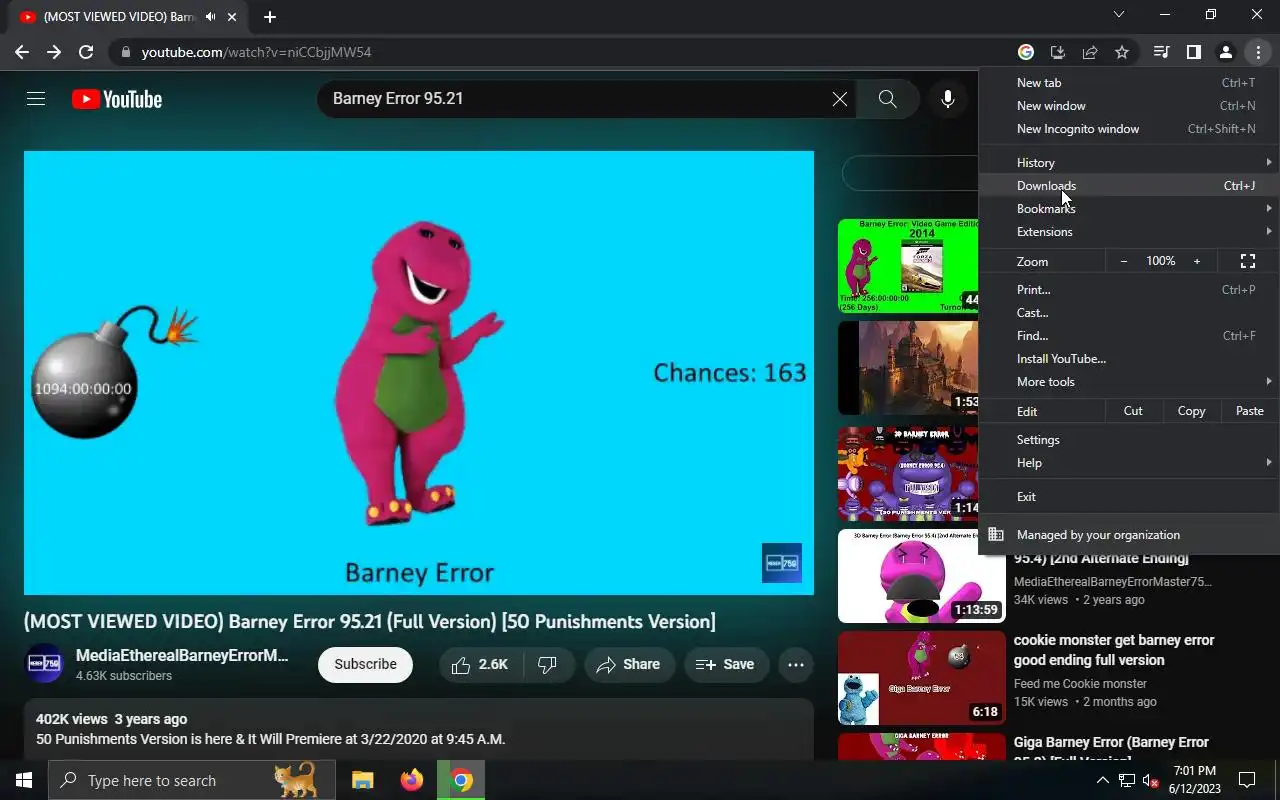
Task: Go to YouTube home via logo
Action: tap(117, 99)
